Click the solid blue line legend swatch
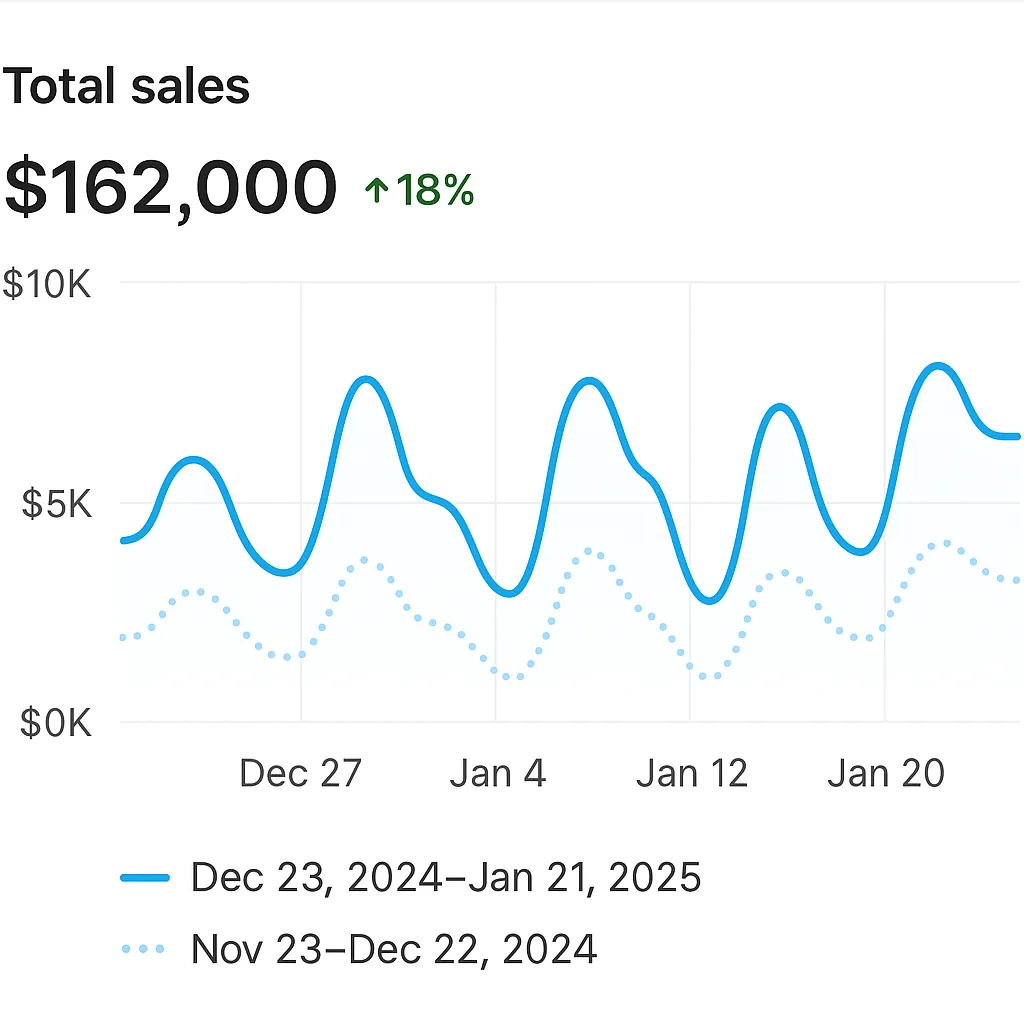1024x1024 pixels. point(147,878)
